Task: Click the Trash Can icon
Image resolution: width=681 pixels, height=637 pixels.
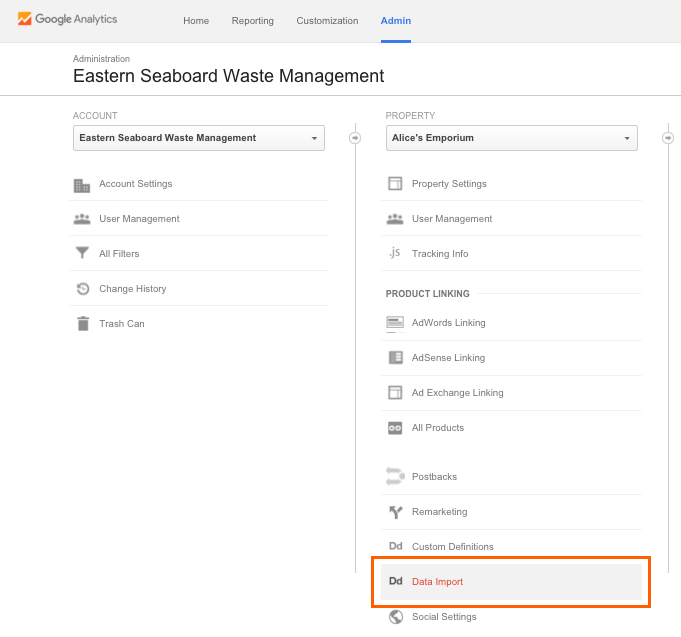Action: tap(83, 323)
